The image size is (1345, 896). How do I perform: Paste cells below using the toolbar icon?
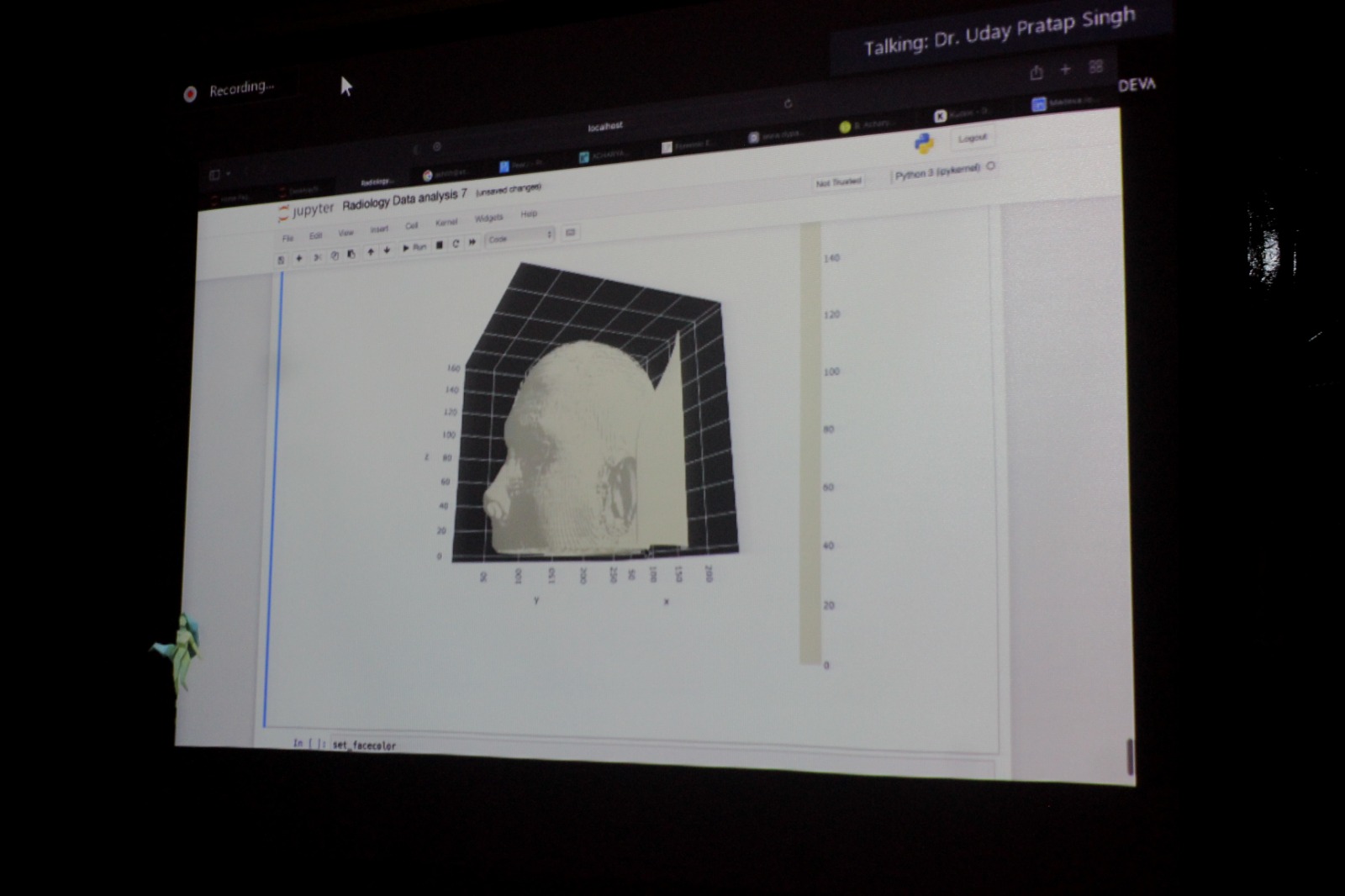click(351, 254)
